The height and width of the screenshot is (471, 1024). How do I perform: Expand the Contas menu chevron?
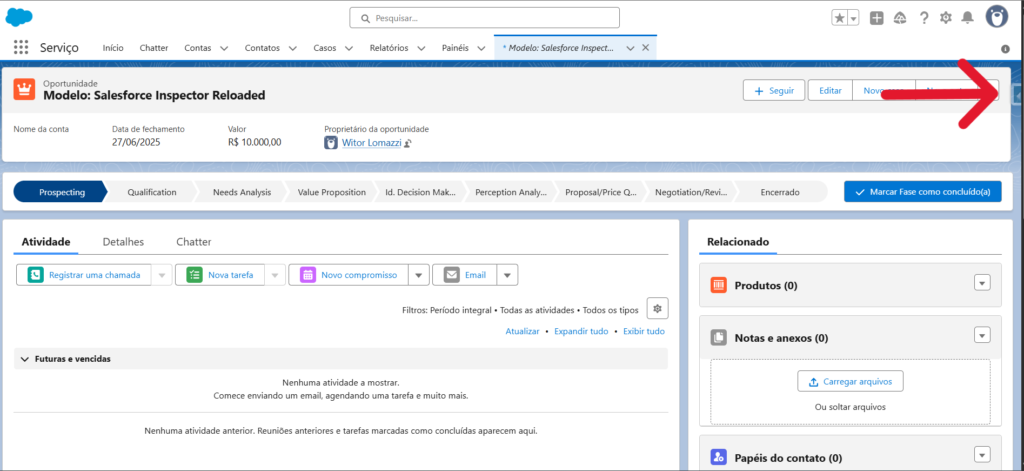(x=224, y=48)
